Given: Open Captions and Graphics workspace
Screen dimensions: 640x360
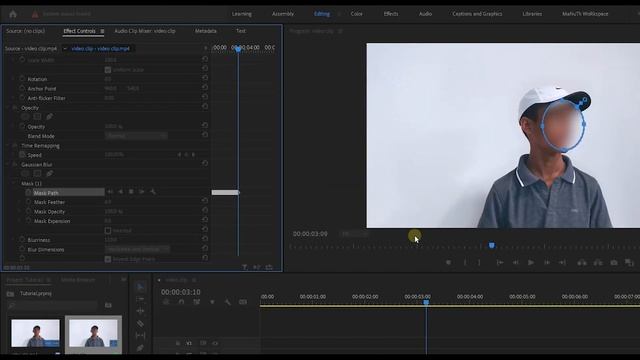Looking at the screenshot, I should coord(477,14).
